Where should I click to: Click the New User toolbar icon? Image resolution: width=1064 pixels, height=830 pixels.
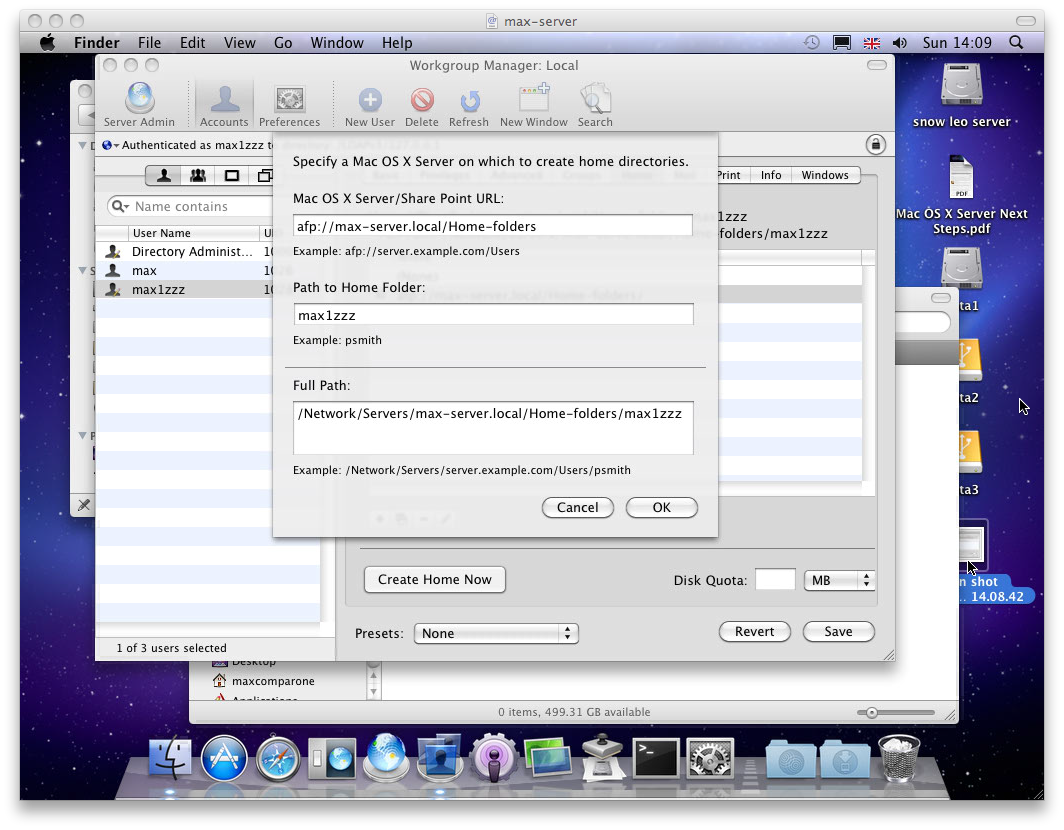pos(370,105)
